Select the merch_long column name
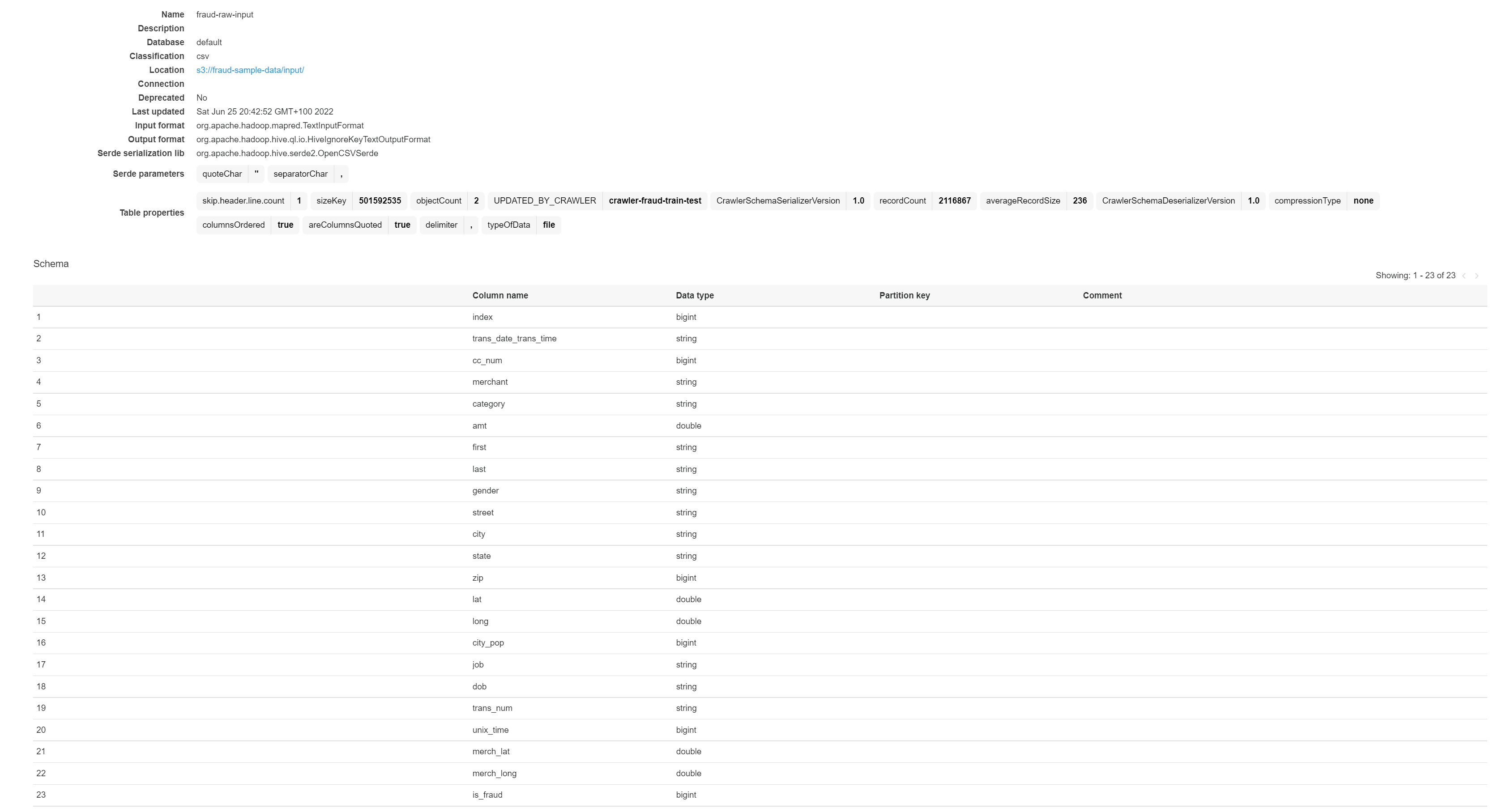Viewport: 1511px width, 812px height. tap(494, 774)
